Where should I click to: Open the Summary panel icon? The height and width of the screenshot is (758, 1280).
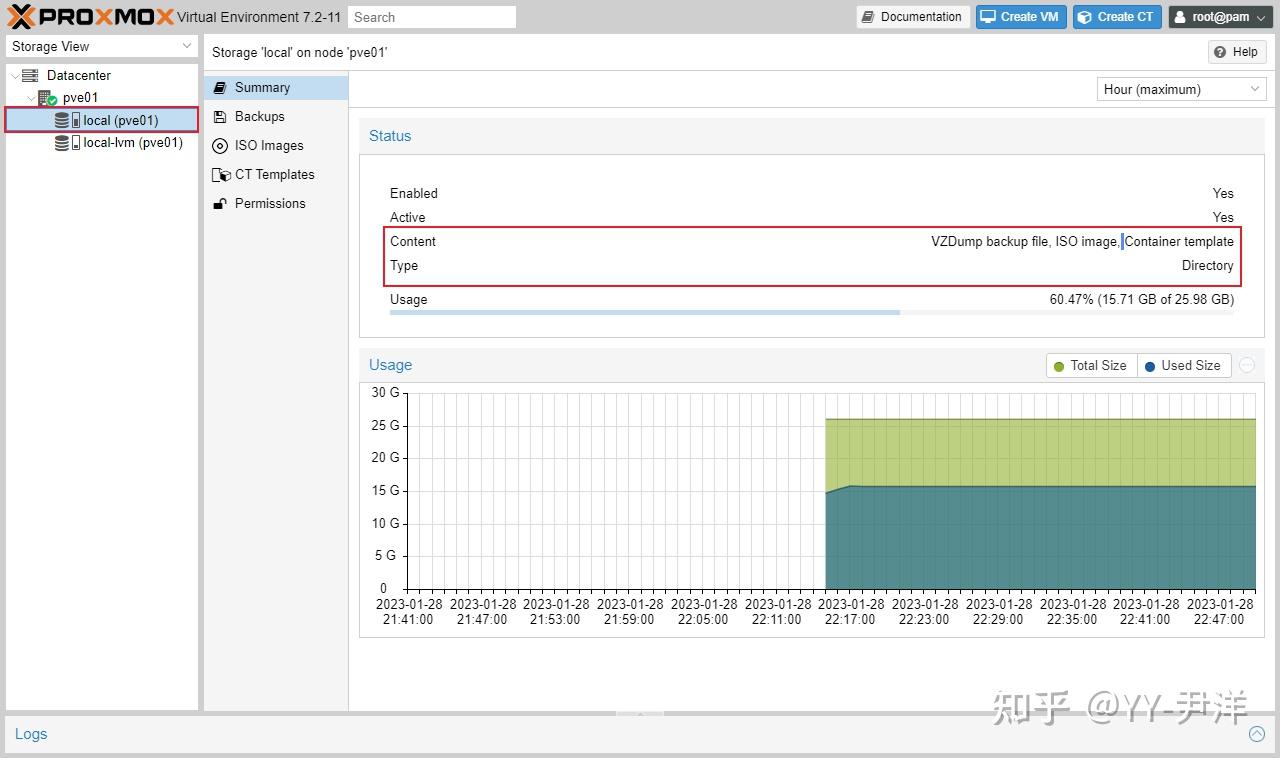(x=220, y=87)
